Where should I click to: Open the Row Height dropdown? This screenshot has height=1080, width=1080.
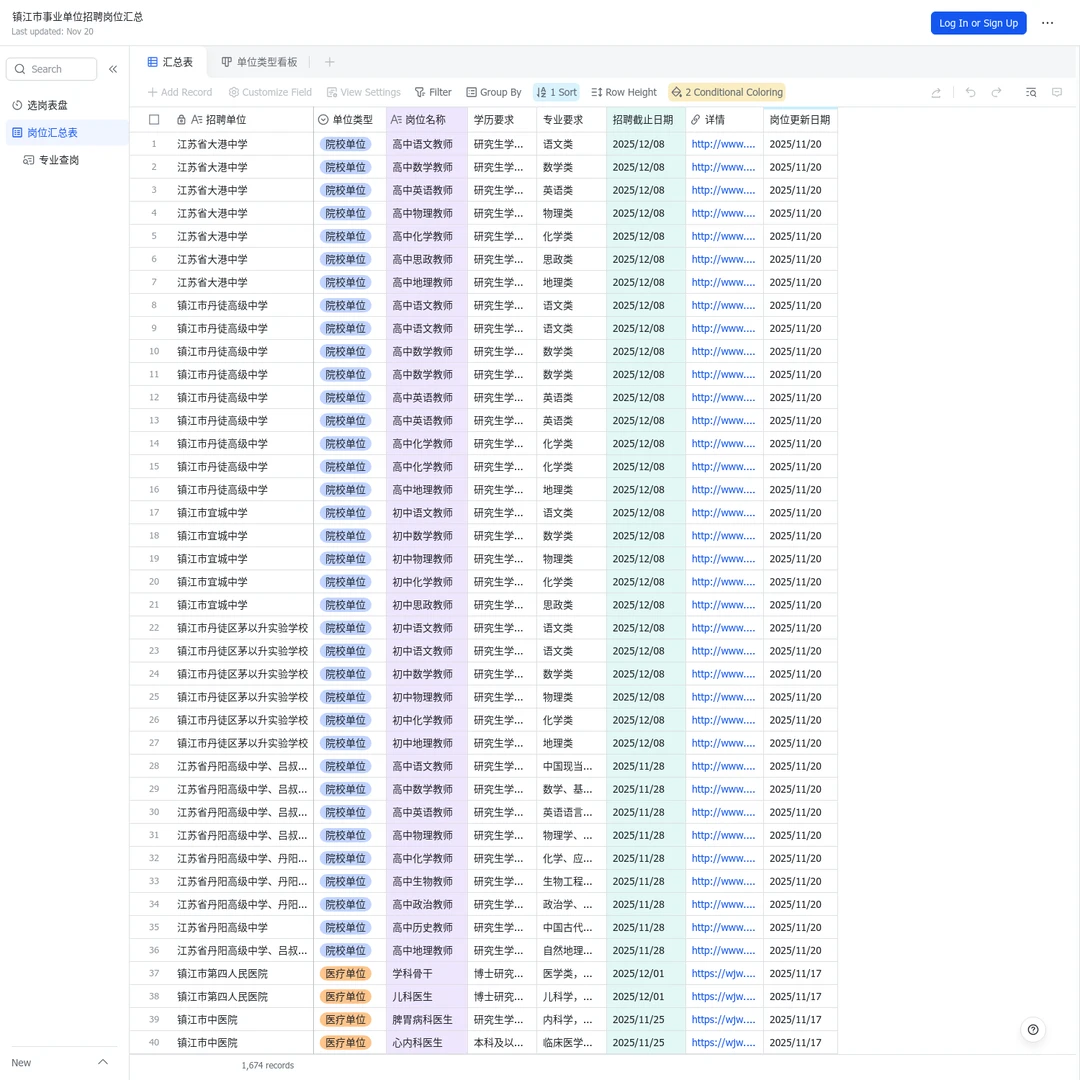coord(624,92)
